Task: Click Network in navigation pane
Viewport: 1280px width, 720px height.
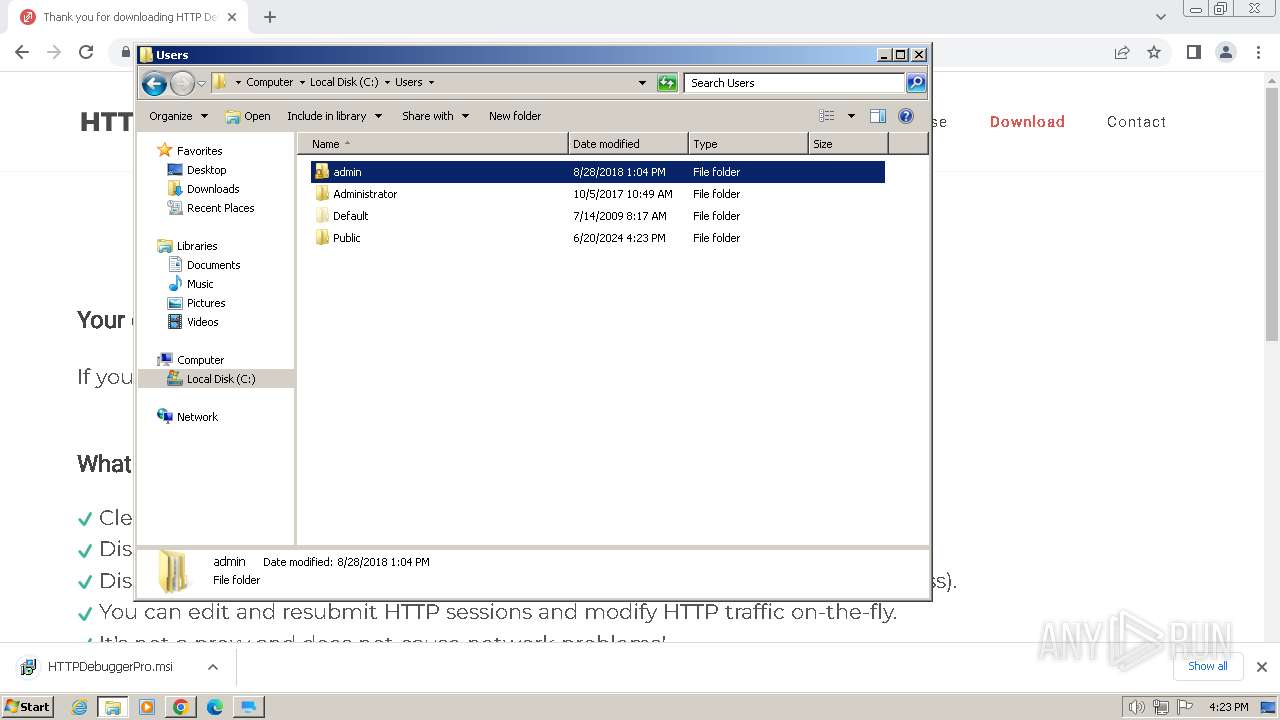Action: [197, 417]
